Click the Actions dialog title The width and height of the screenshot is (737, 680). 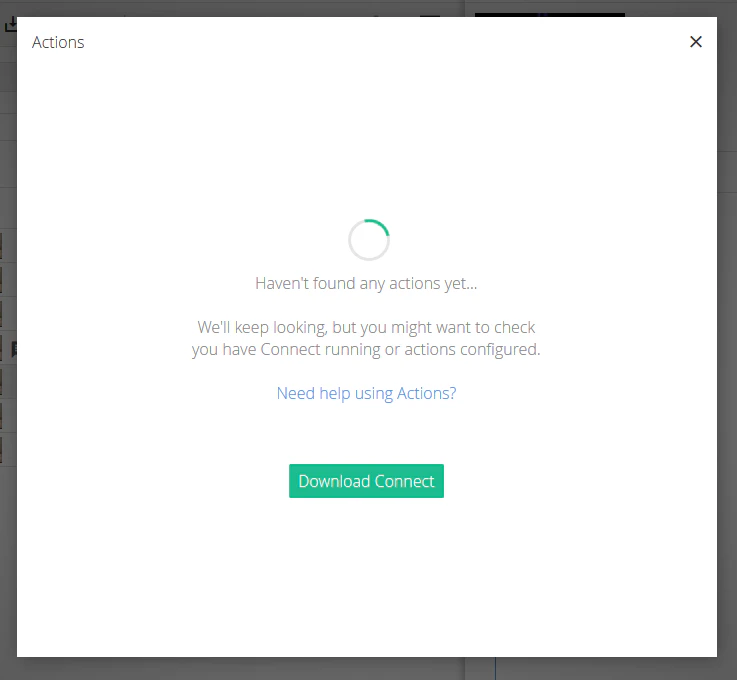click(58, 42)
